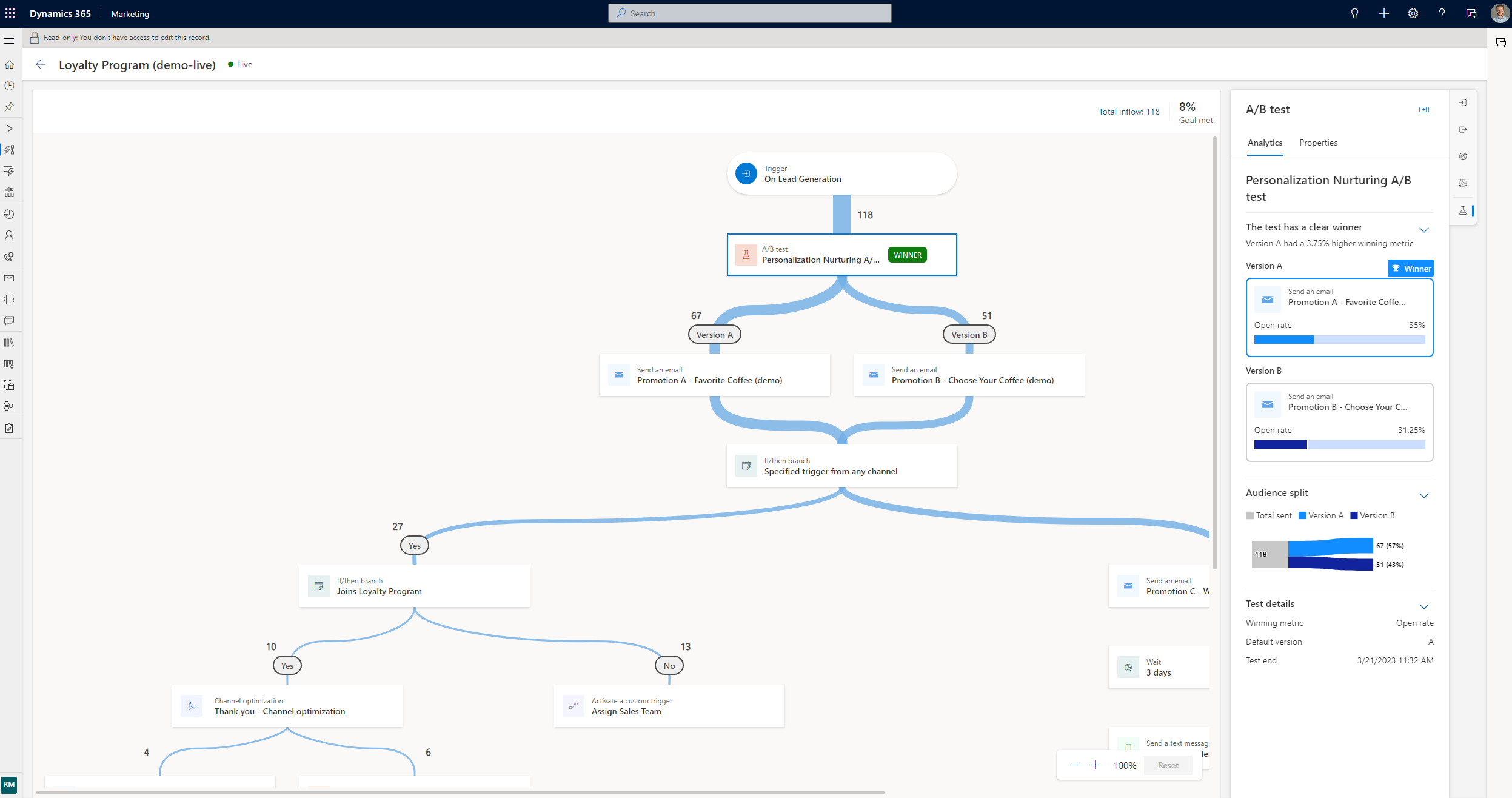Screen dimensions: 1512x798
Task: Select the goal target icon in right panel
Action: [1463, 156]
